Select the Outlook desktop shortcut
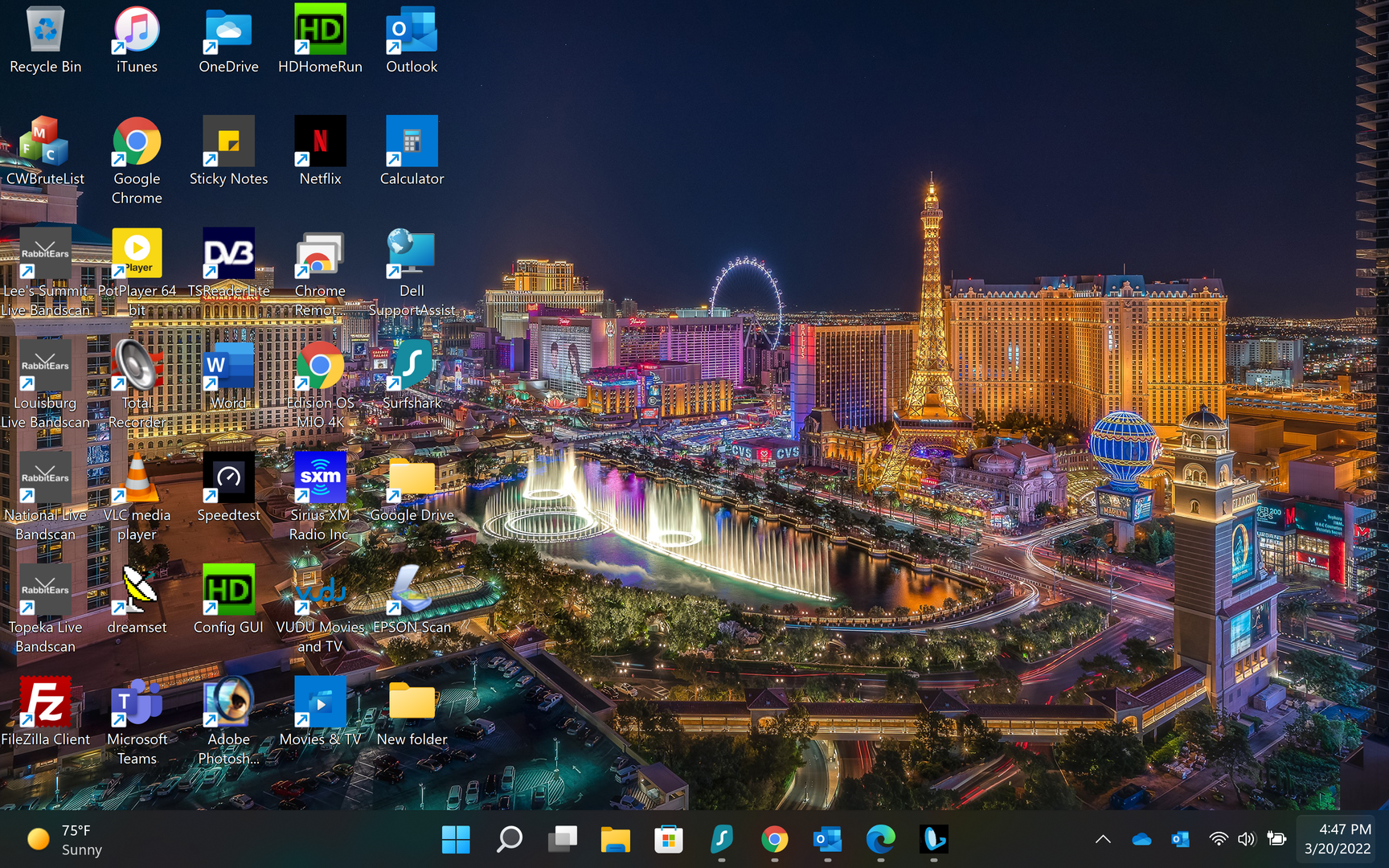The height and width of the screenshot is (868, 1389). 412,40
